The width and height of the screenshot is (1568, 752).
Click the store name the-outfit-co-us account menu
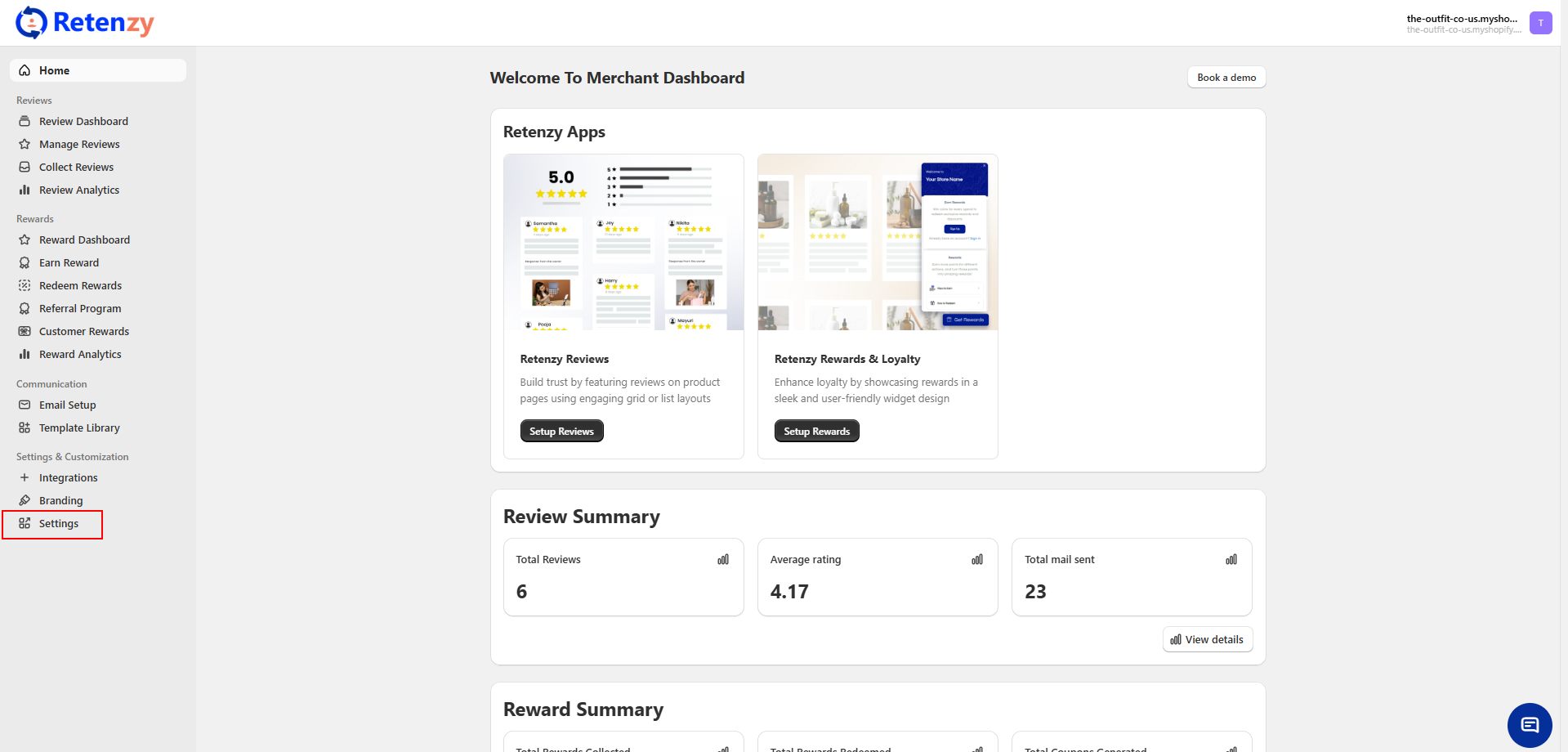[x=1462, y=23]
